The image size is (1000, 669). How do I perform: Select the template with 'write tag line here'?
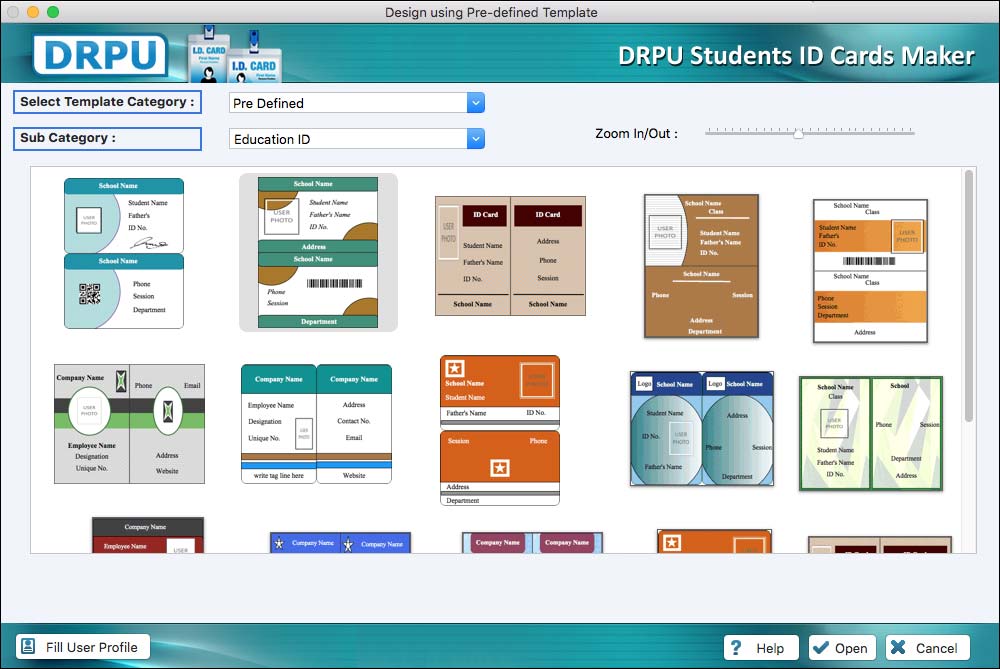(x=316, y=424)
